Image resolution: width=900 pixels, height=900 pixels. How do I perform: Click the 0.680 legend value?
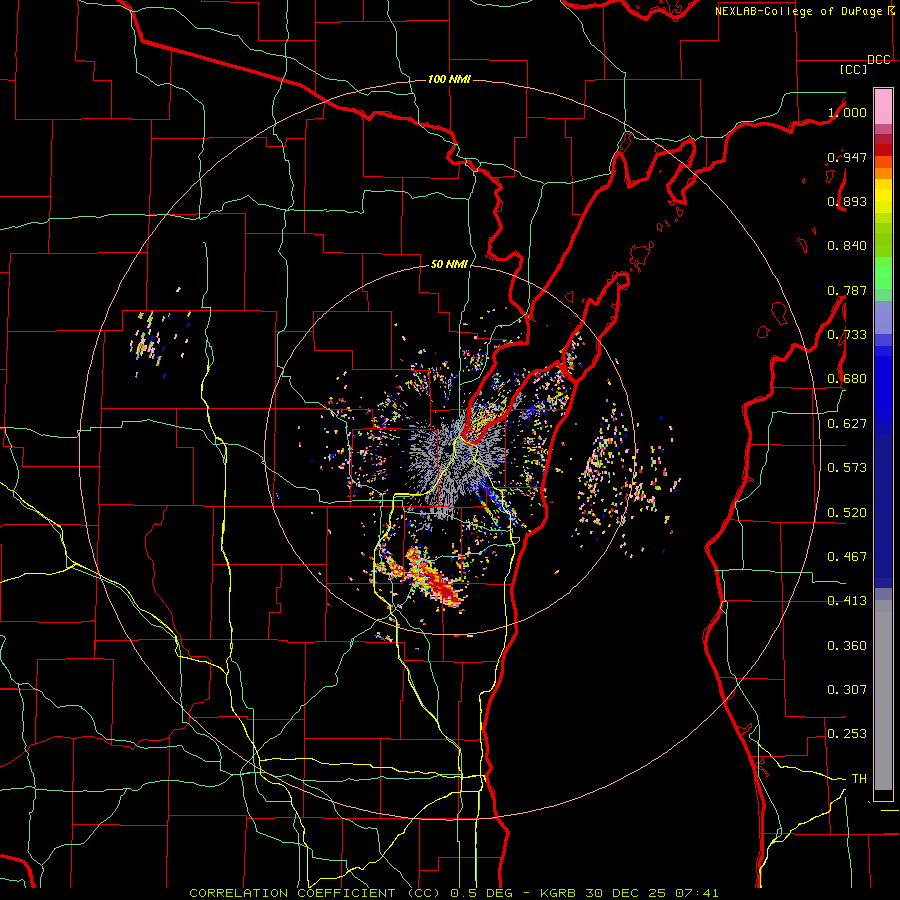847,379
